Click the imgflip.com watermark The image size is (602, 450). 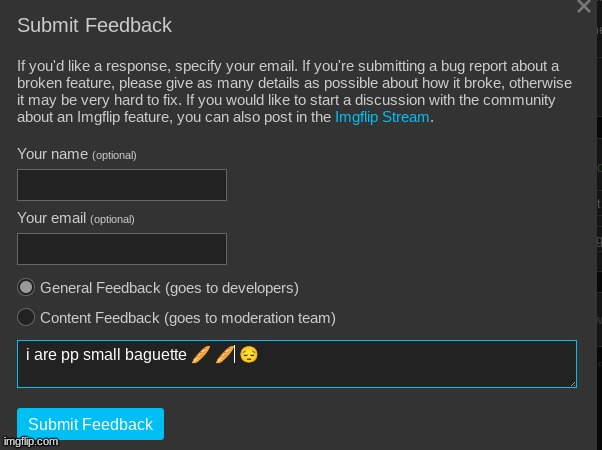(30, 441)
